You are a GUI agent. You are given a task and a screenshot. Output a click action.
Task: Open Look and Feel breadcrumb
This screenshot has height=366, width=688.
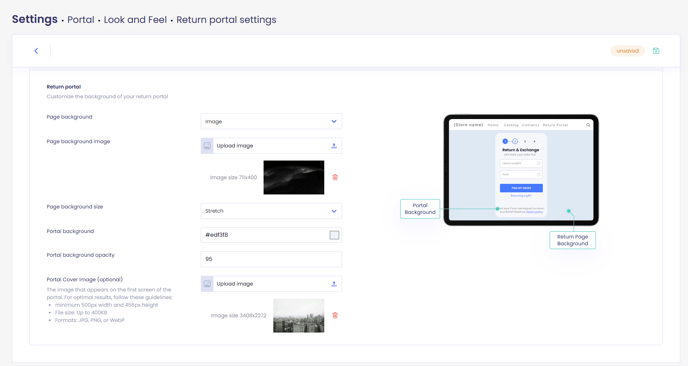pos(135,20)
